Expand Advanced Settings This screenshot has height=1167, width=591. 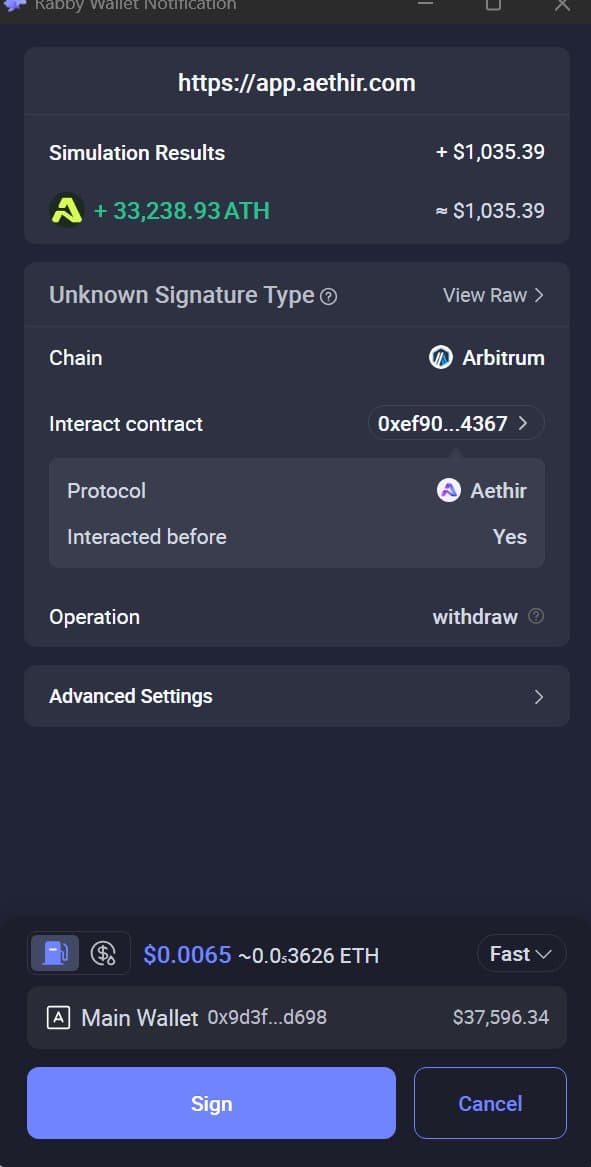tap(297, 696)
